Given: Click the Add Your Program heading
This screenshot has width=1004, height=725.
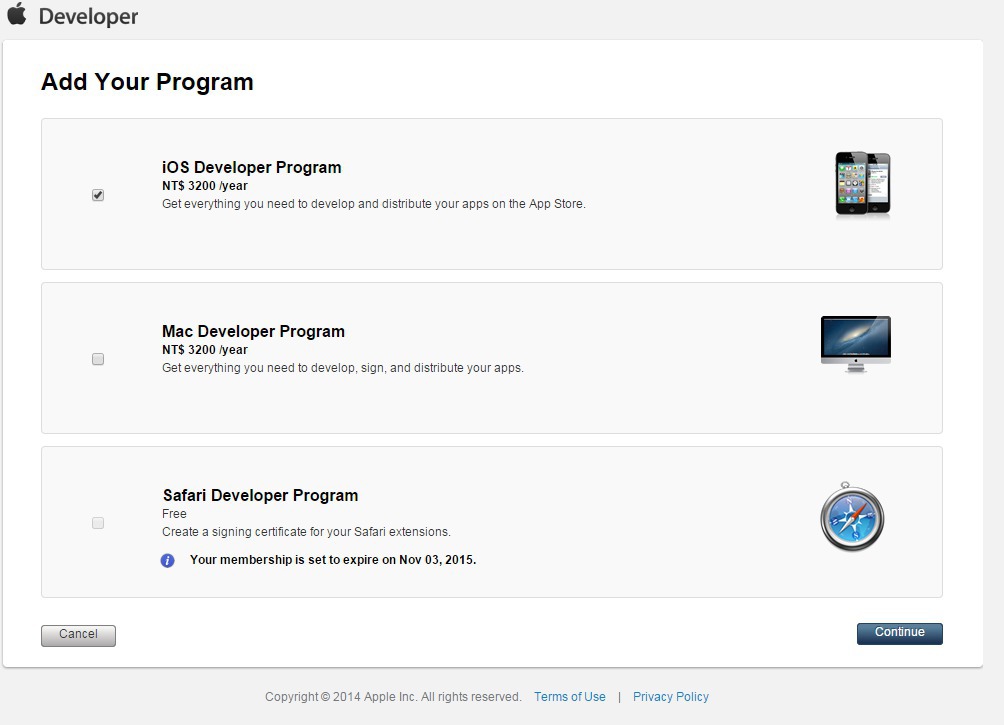Looking at the screenshot, I should coord(147,82).
